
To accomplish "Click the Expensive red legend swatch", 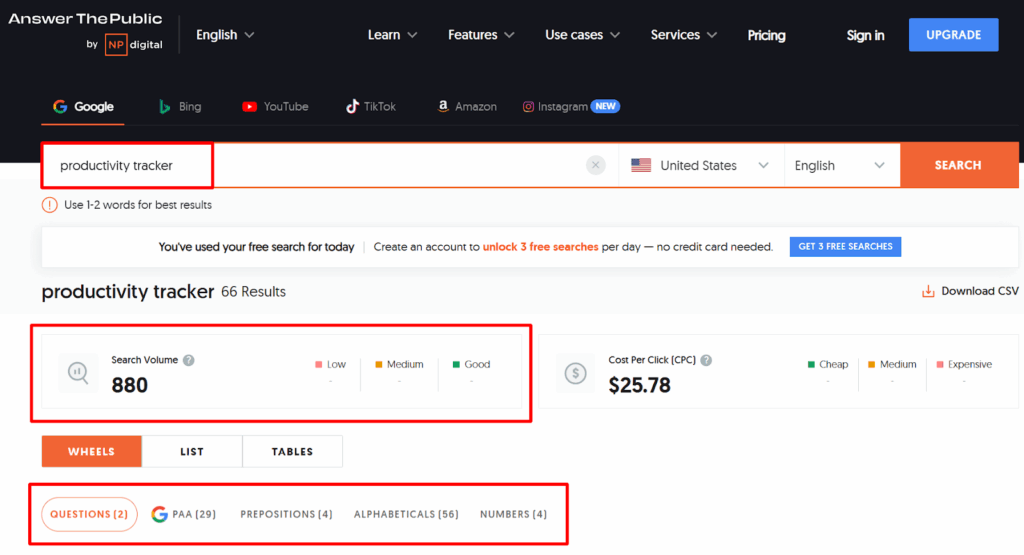I will (x=940, y=364).
